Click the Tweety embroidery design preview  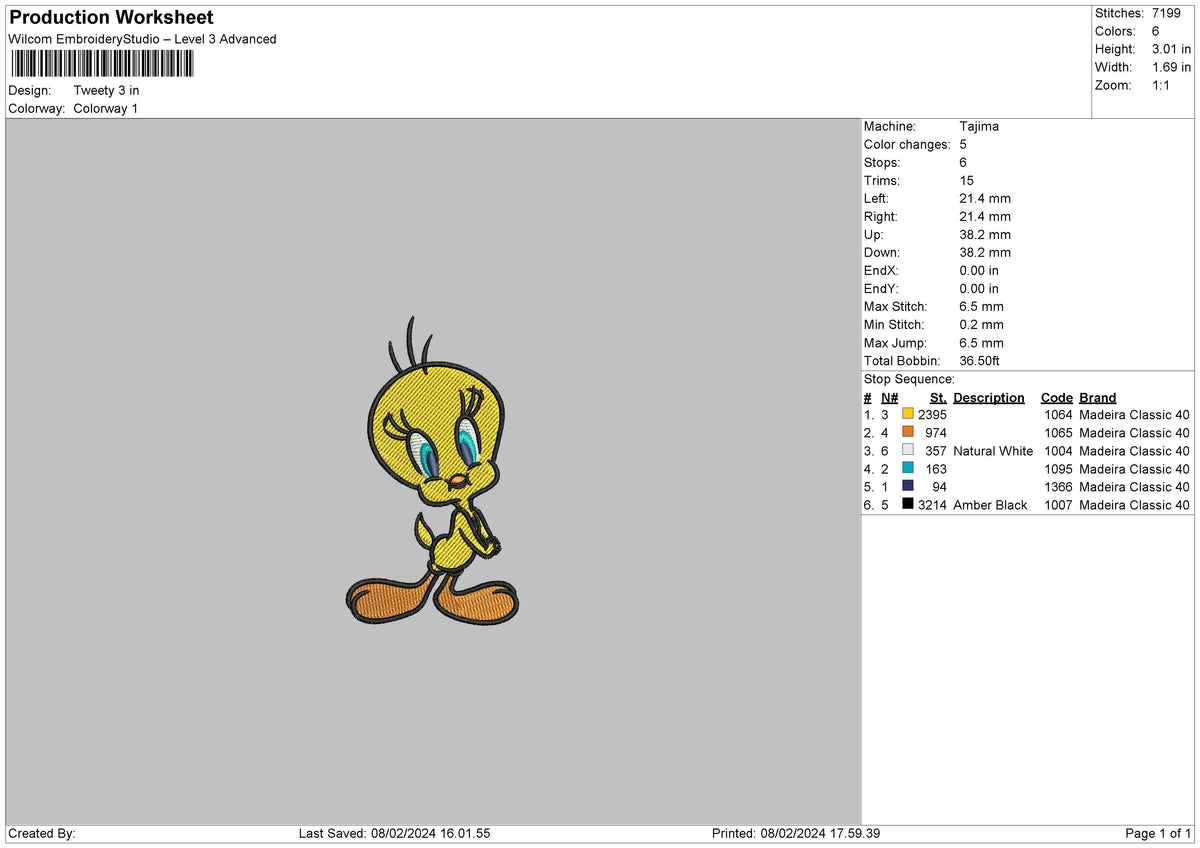(432, 471)
